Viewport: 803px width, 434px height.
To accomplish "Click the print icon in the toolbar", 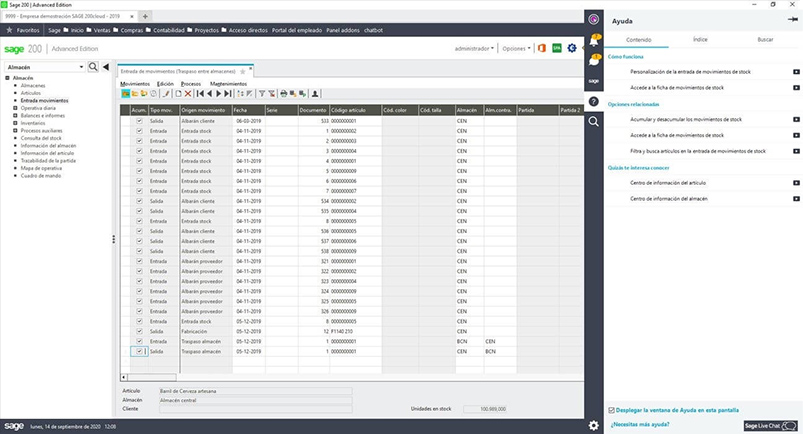I will click(x=283, y=94).
